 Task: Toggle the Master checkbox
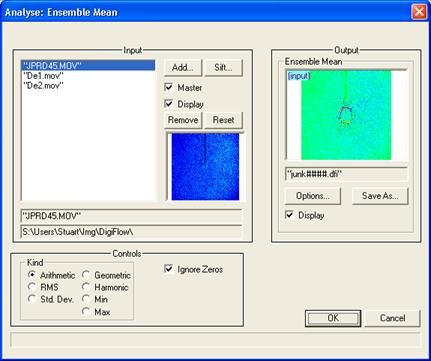point(169,87)
